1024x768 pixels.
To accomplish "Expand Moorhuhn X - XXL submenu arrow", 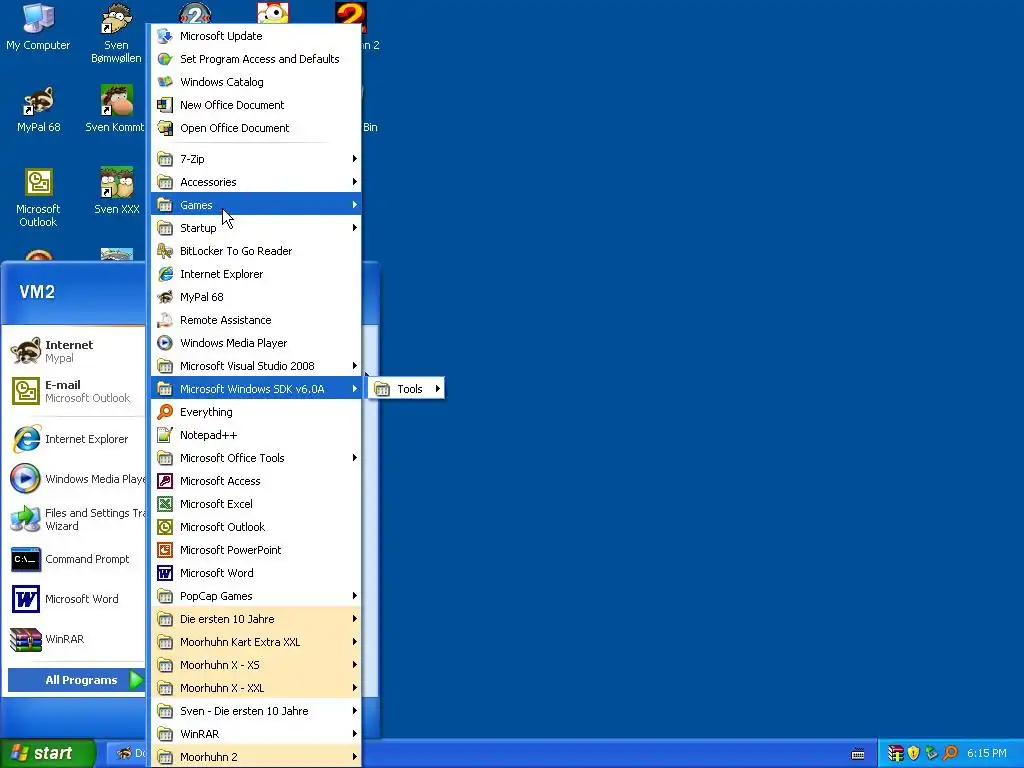I will 355,688.
